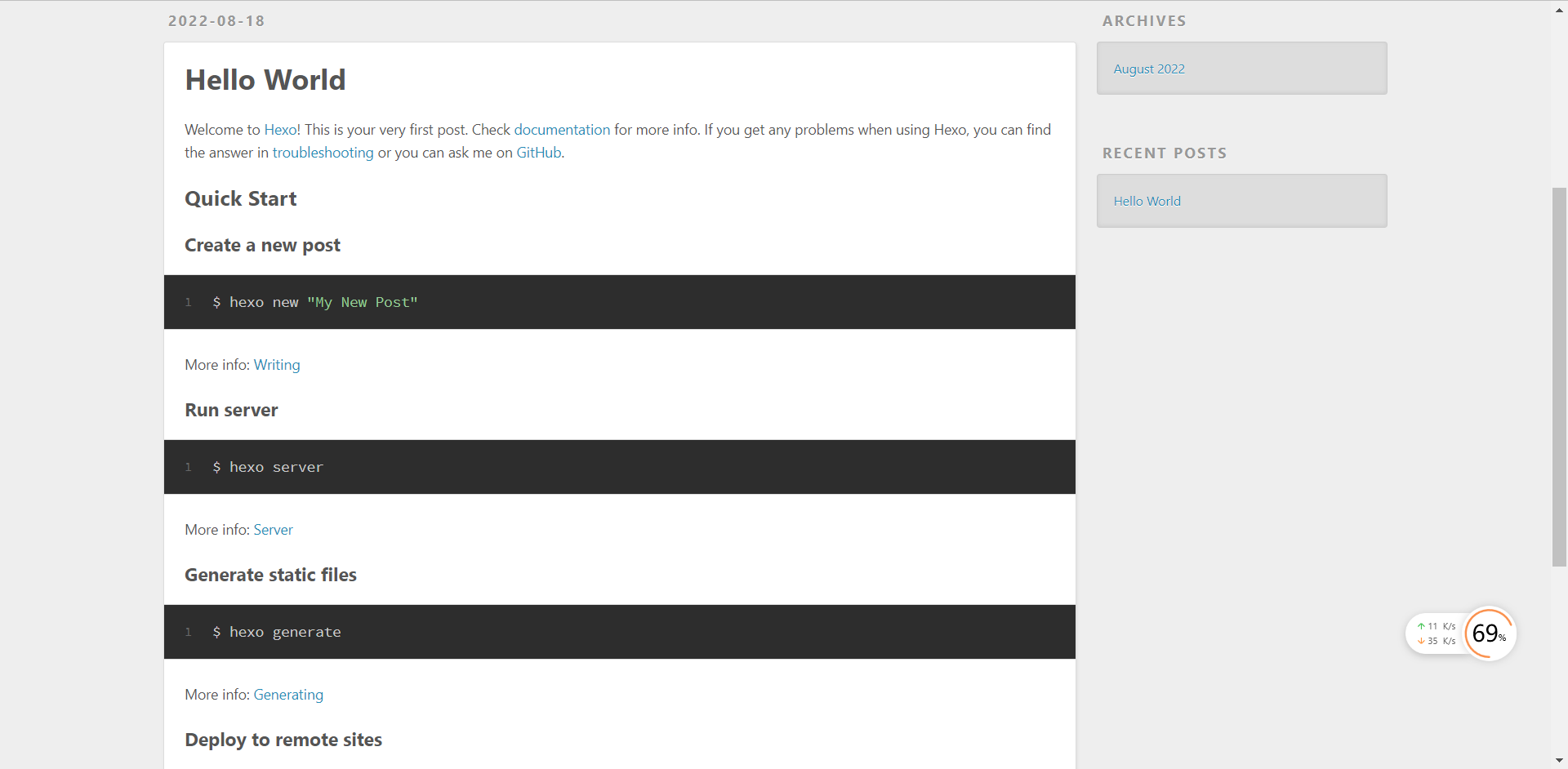1568x769 pixels.
Task: Click the hexo generate code block
Action: coord(619,632)
